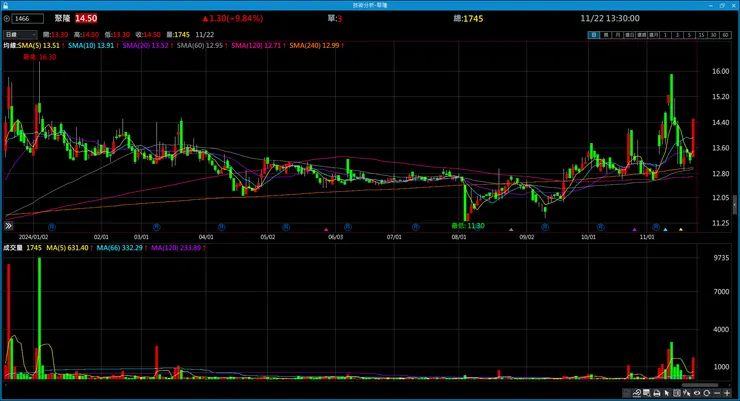The height and width of the screenshot is (401, 740).
Task: Click the magenta triangle marker near 06/03
Action: [326, 230]
